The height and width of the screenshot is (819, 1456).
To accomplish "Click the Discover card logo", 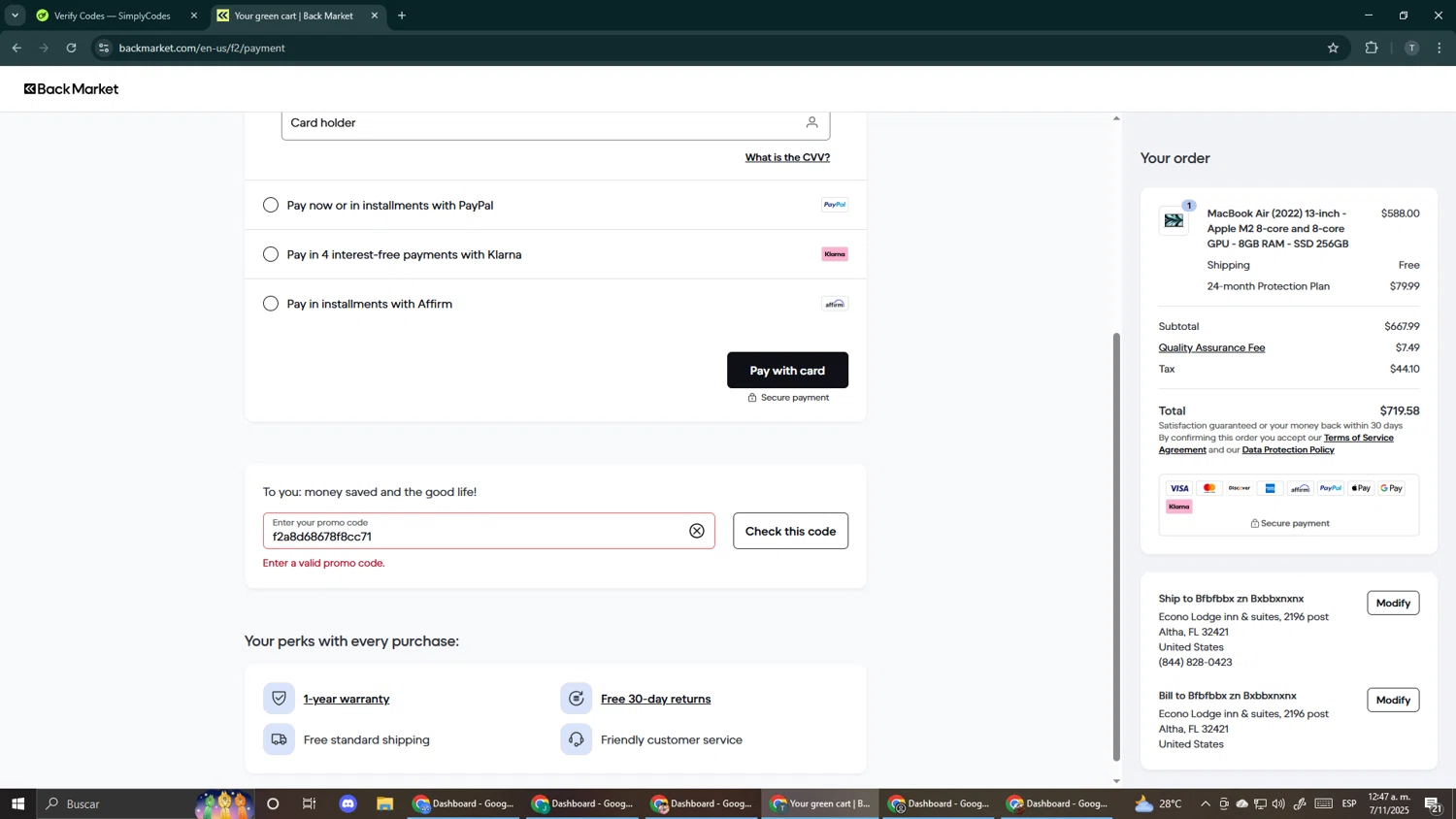I will coord(1240,488).
